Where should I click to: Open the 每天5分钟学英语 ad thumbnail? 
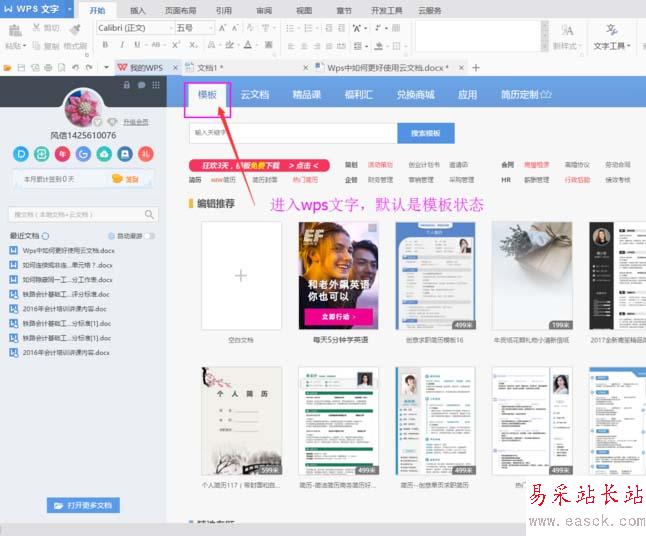(x=338, y=276)
